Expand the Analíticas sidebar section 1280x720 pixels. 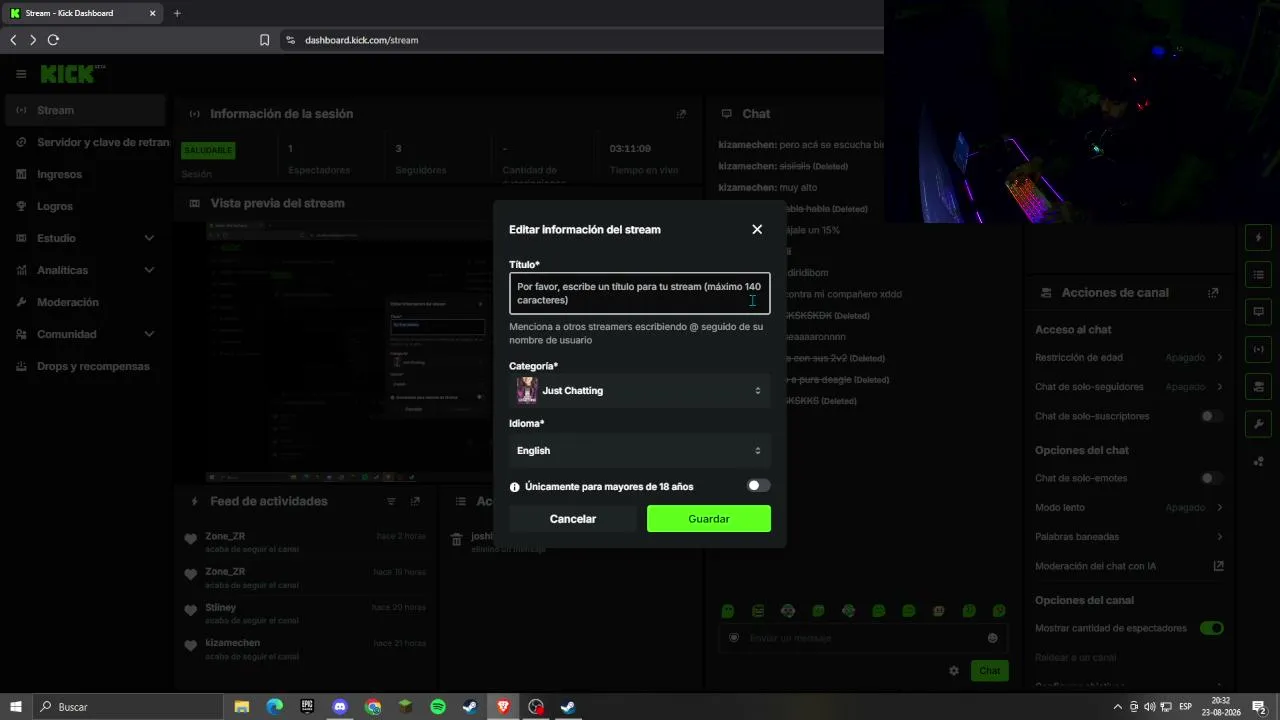pos(86,270)
